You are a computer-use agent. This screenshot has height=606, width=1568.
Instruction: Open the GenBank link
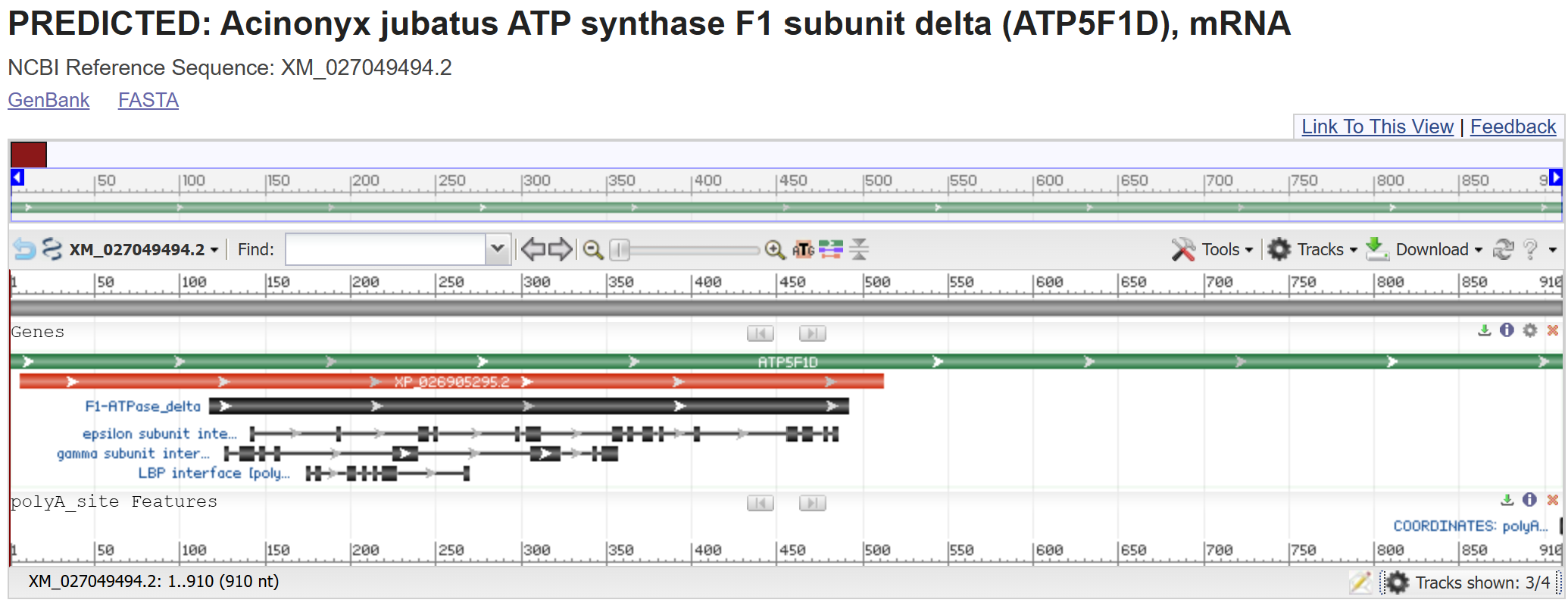[x=48, y=100]
